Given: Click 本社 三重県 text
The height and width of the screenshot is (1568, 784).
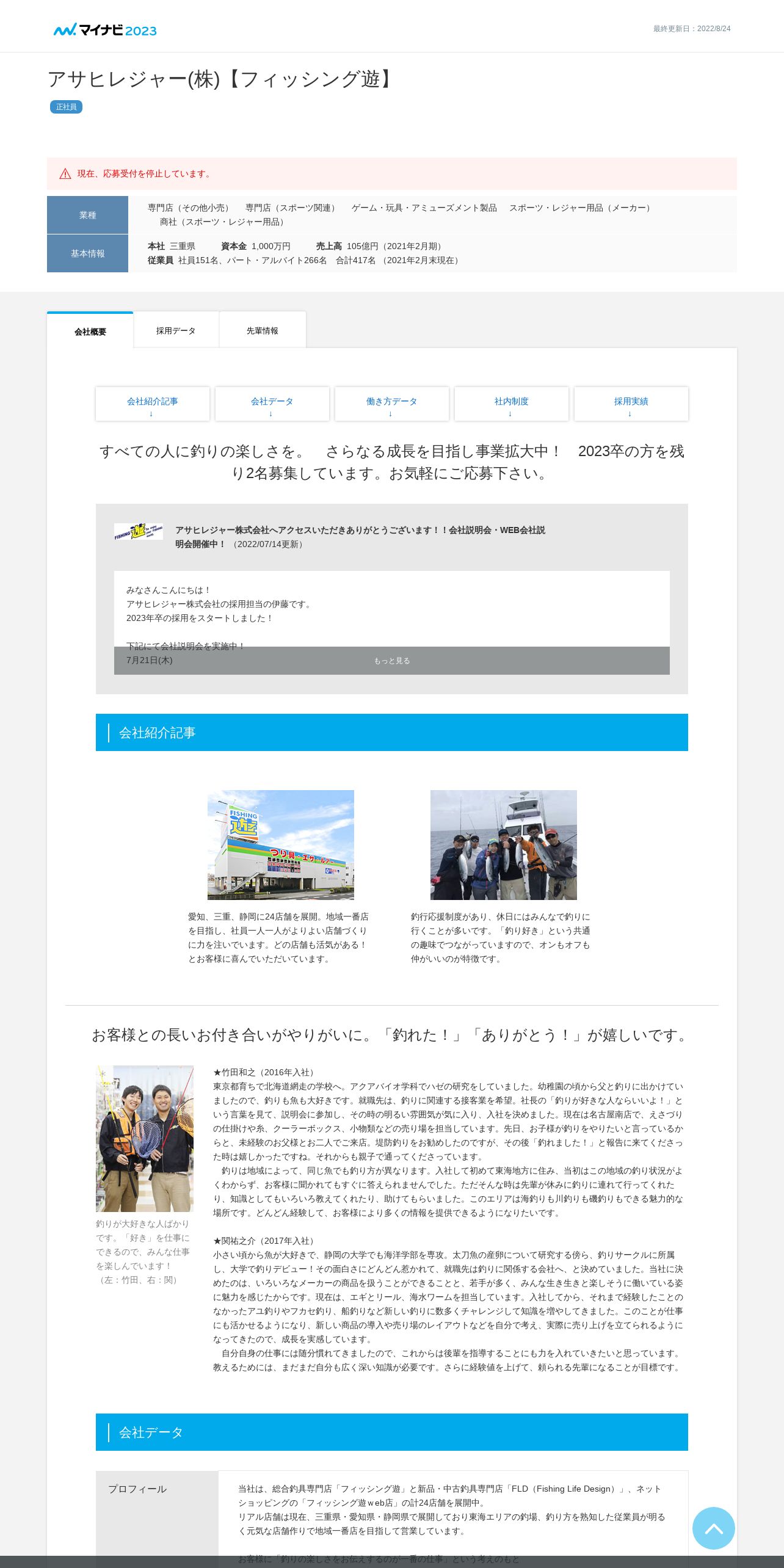Looking at the screenshot, I should pyautogui.click(x=172, y=247).
